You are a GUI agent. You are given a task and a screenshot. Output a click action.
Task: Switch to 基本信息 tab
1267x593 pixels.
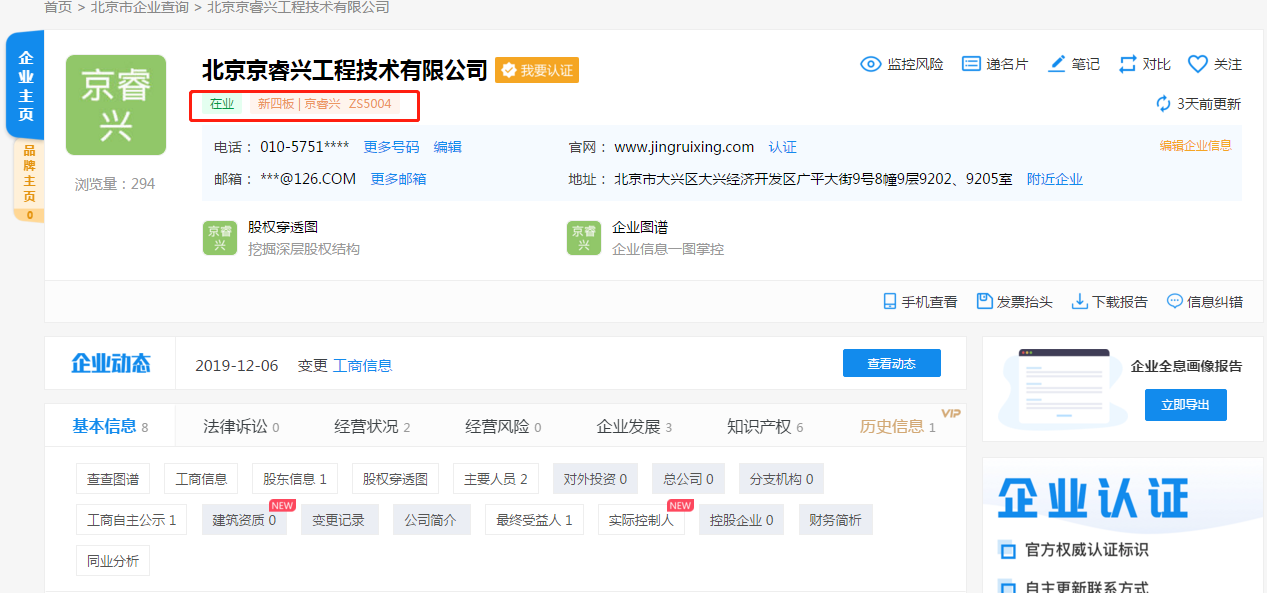[x=110, y=426]
